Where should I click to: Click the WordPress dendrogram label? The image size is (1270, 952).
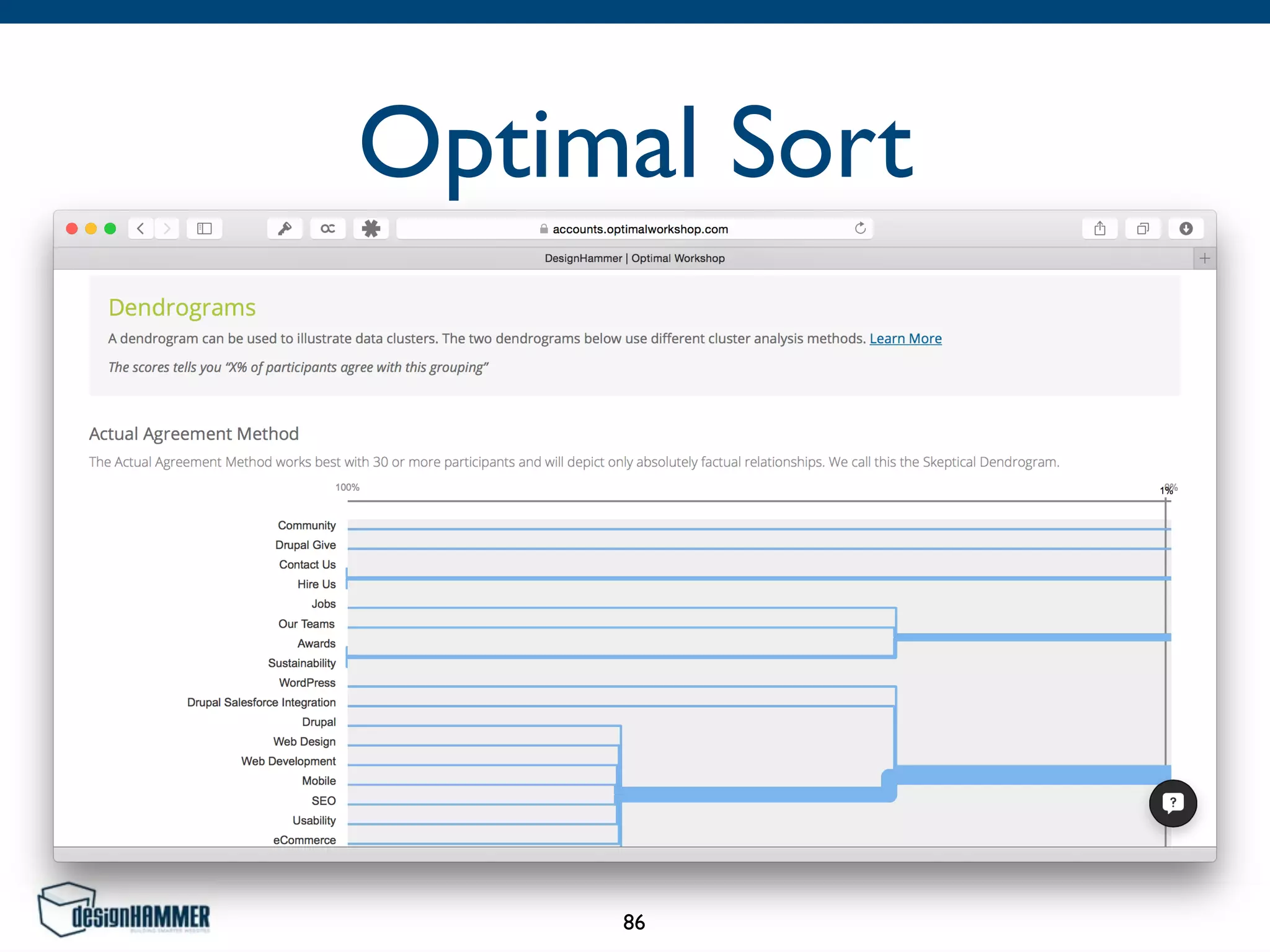(307, 683)
